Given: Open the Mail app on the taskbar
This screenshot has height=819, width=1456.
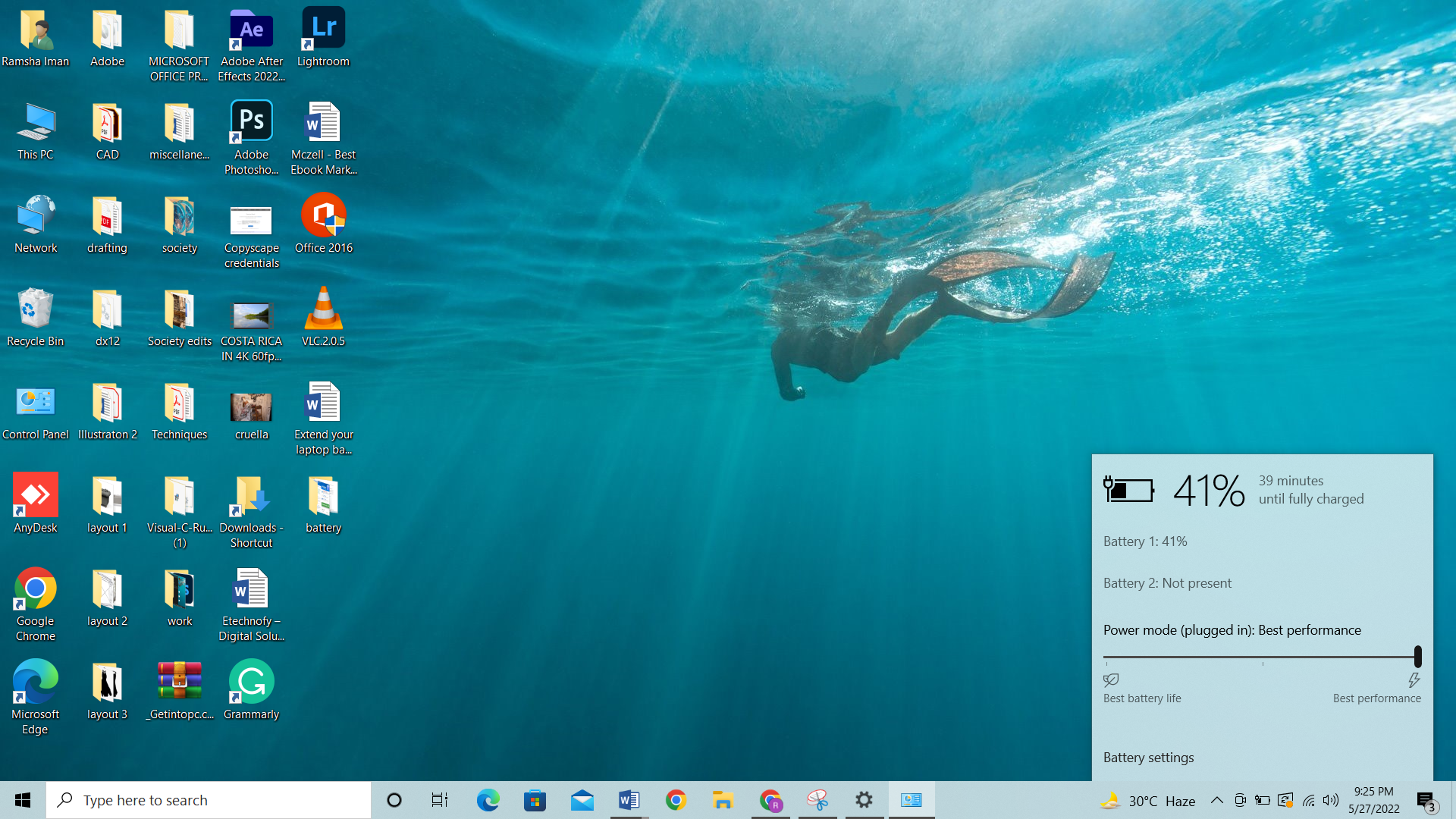Looking at the screenshot, I should tap(582, 800).
